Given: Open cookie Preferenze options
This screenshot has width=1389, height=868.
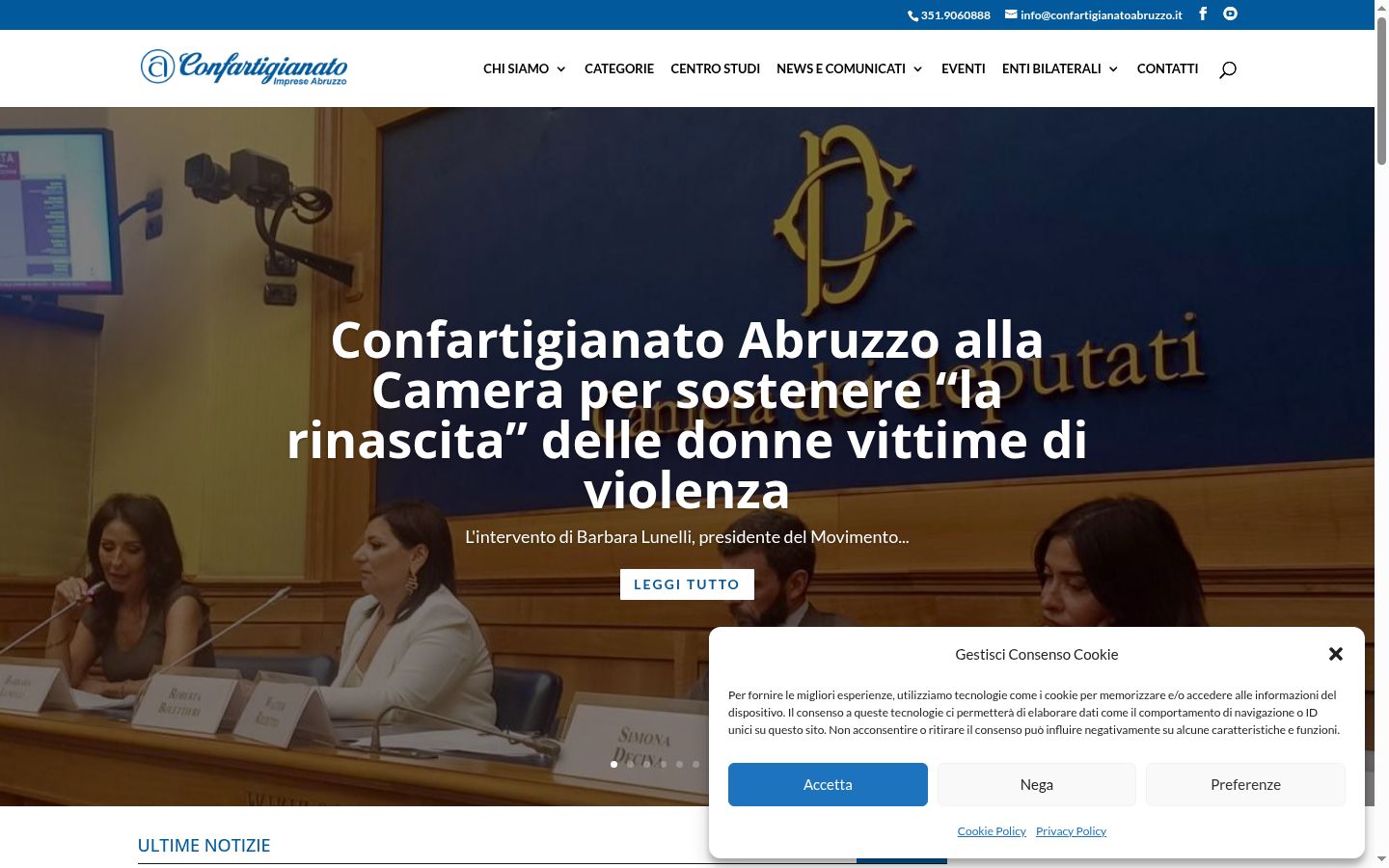Looking at the screenshot, I should [x=1245, y=784].
